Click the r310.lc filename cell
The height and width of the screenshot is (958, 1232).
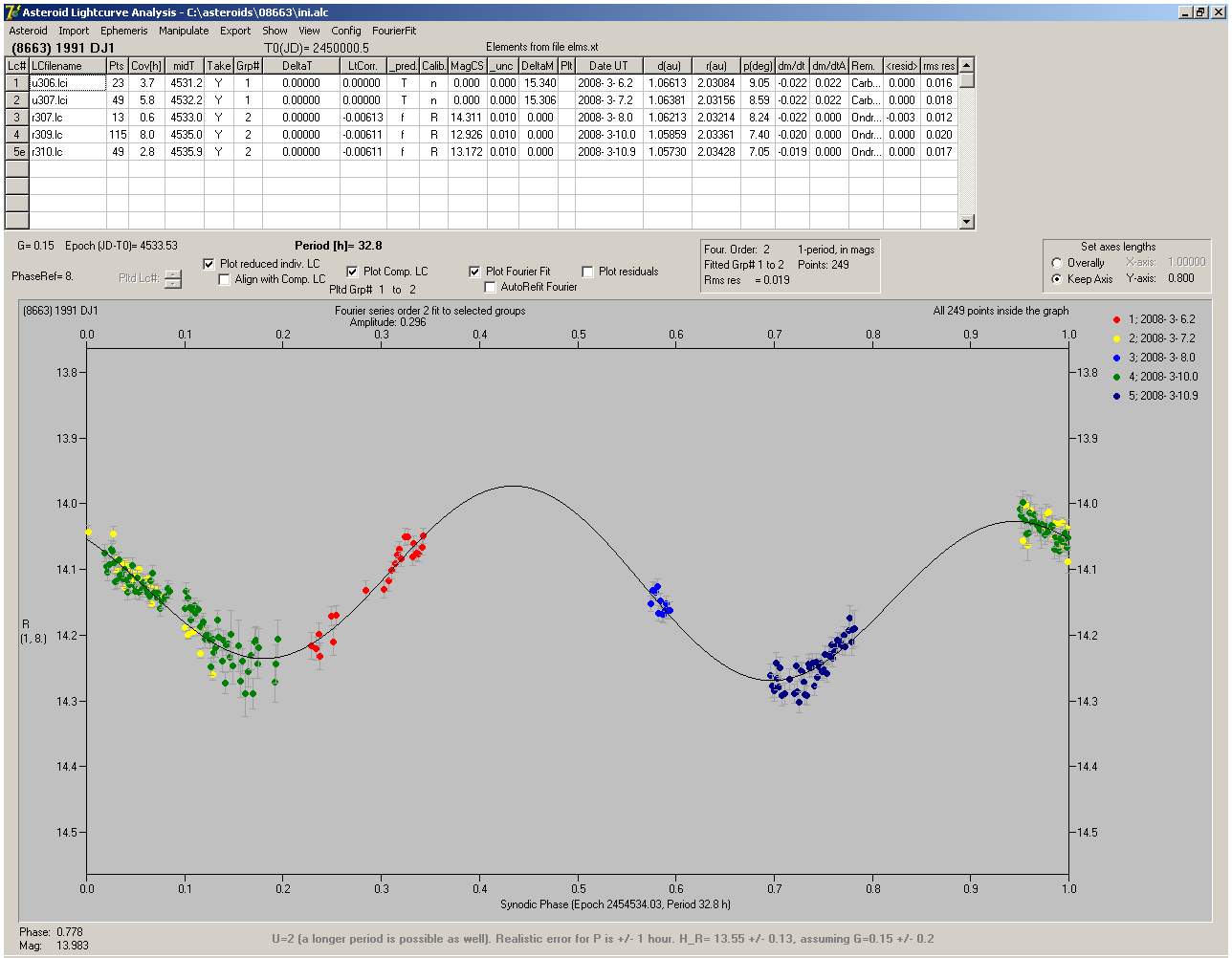[x=67, y=152]
